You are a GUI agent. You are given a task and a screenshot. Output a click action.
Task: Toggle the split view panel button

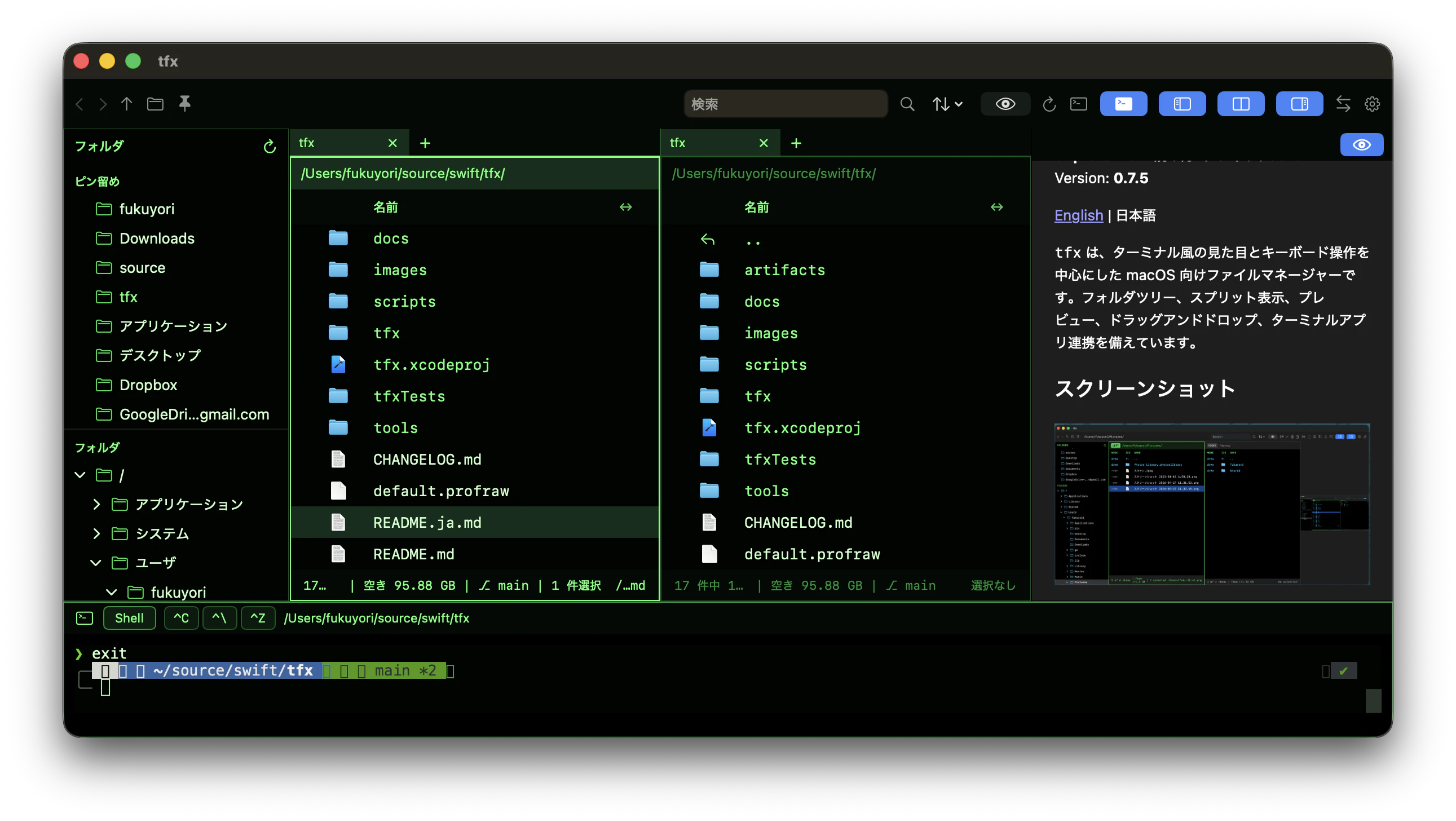(1241, 104)
